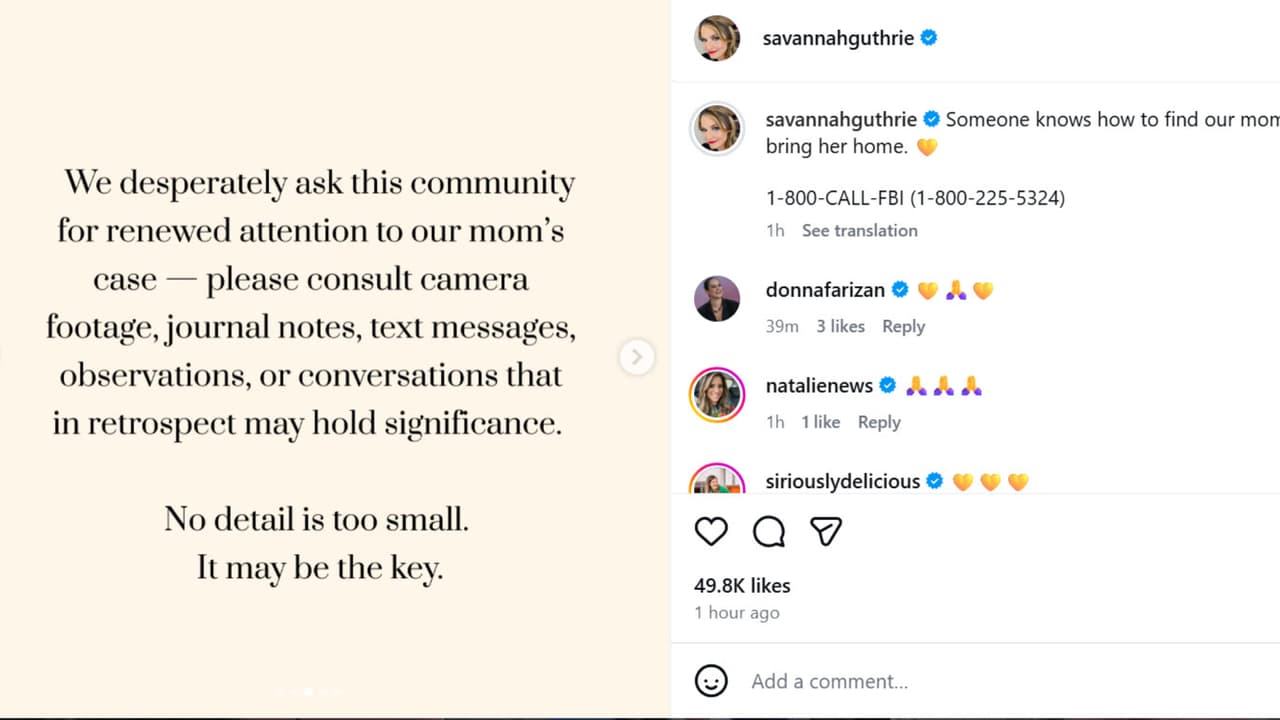Image resolution: width=1280 pixels, height=720 pixels.
Task: Expand the caption by clicking See translation
Action: [860, 230]
